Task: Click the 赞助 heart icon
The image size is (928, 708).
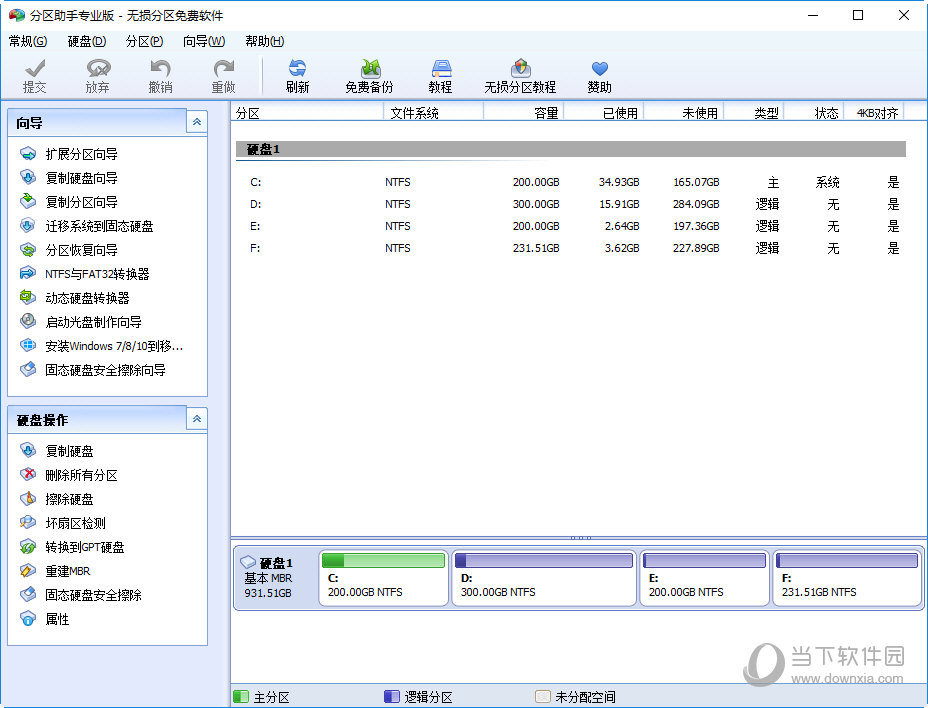Action: (x=599, y=69)
